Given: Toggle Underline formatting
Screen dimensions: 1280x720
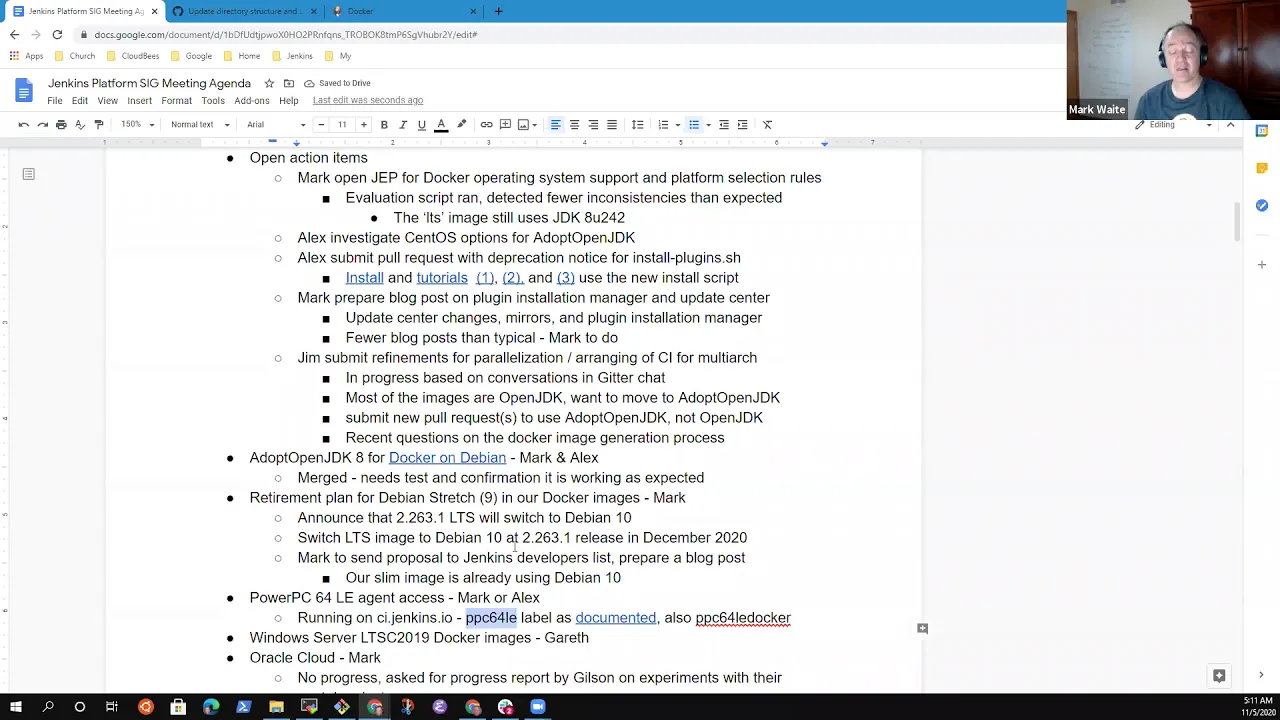Looking at the screenshot, I should [422, 125].
